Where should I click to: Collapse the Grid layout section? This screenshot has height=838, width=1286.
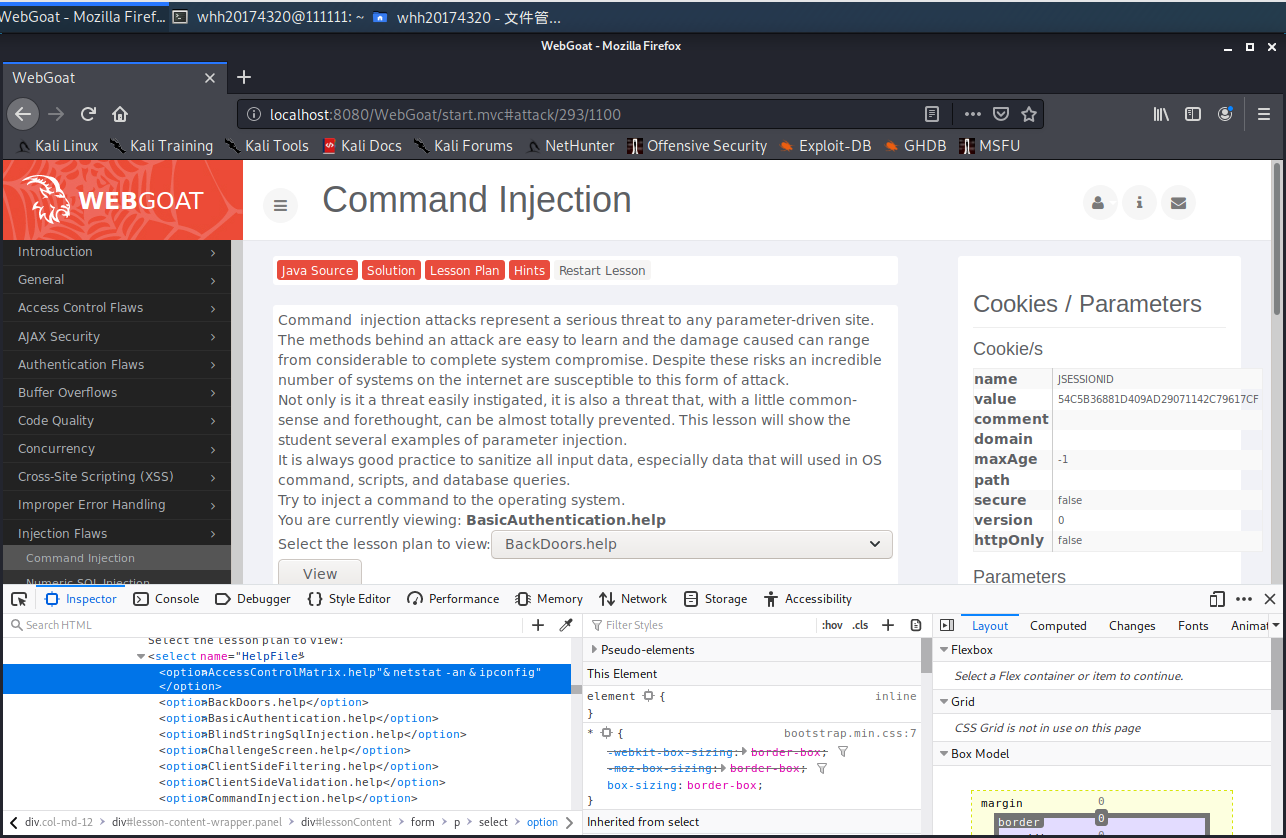(x=944, y=702)
